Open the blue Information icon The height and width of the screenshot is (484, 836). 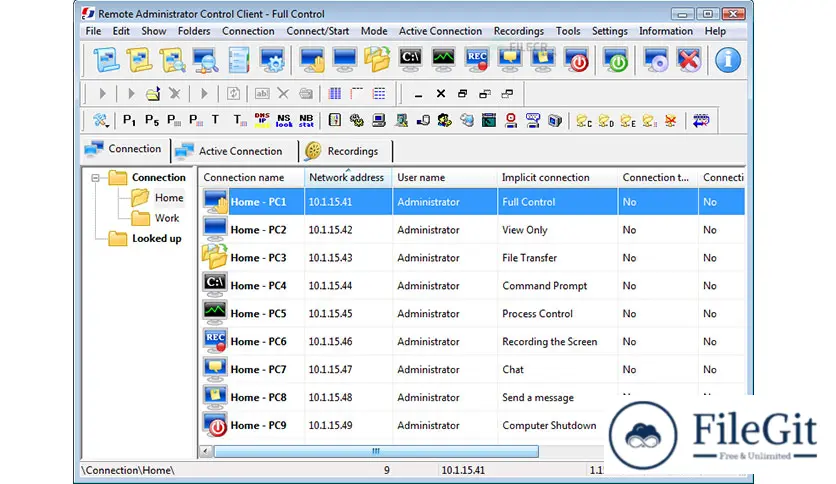click(x=728, y=60)
